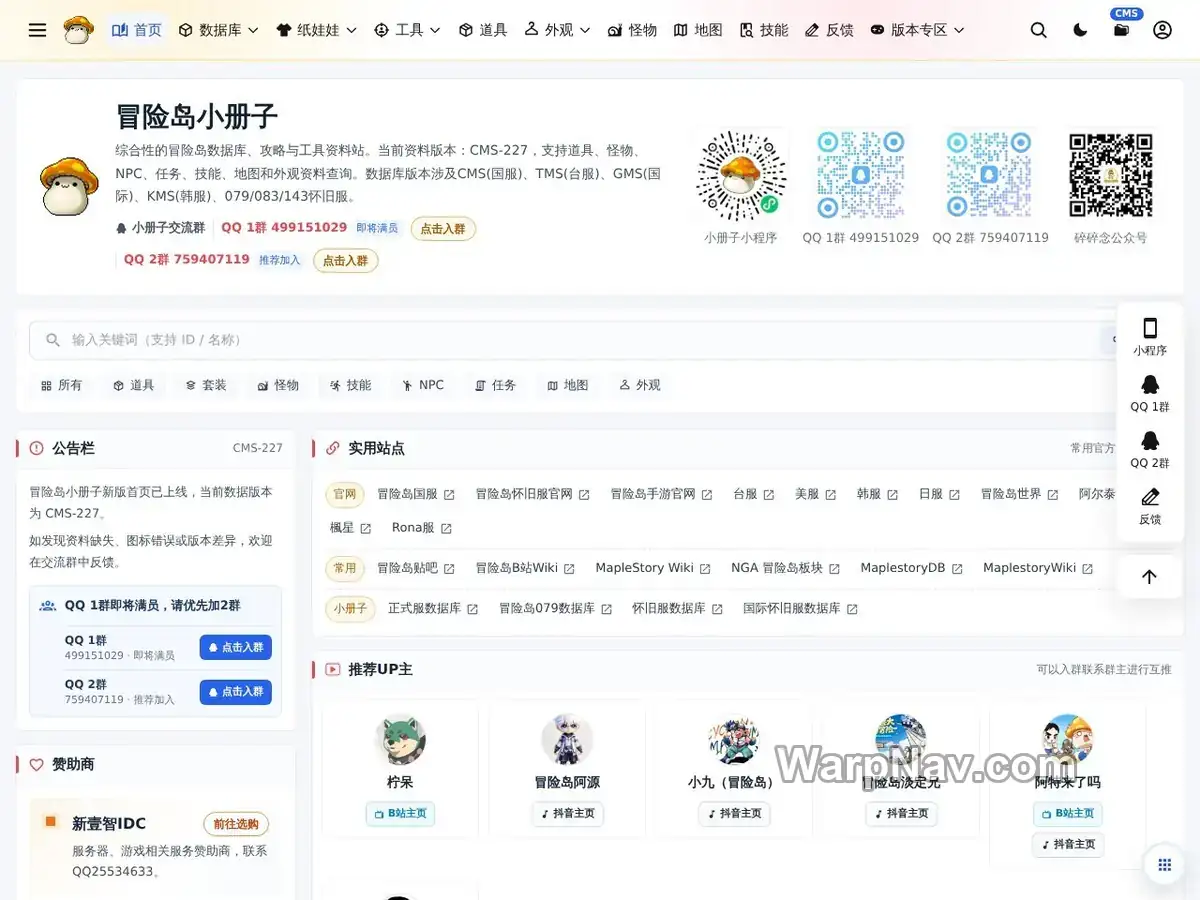Expand the 工具 dropdown menu
The height and width of the screenshot is (900, 1200).
click(x=407, y=30)
